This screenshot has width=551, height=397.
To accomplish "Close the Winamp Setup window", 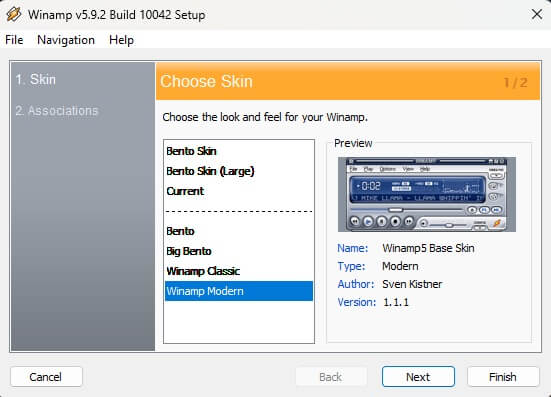I will pyautogui.click(x=537, y=14).
